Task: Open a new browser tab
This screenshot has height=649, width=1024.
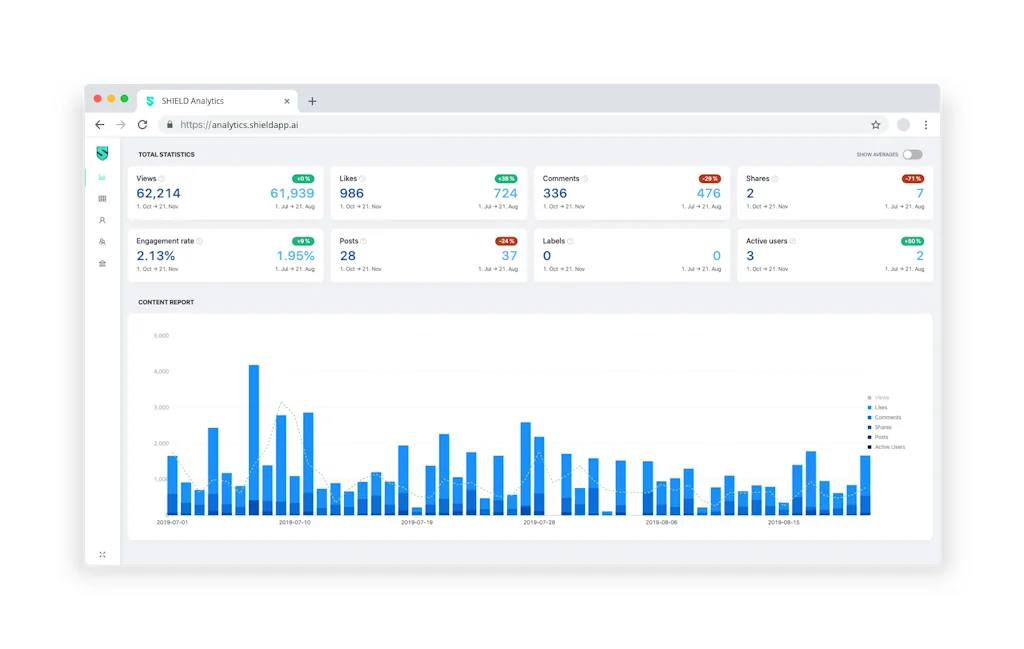Action: point(312,100)
